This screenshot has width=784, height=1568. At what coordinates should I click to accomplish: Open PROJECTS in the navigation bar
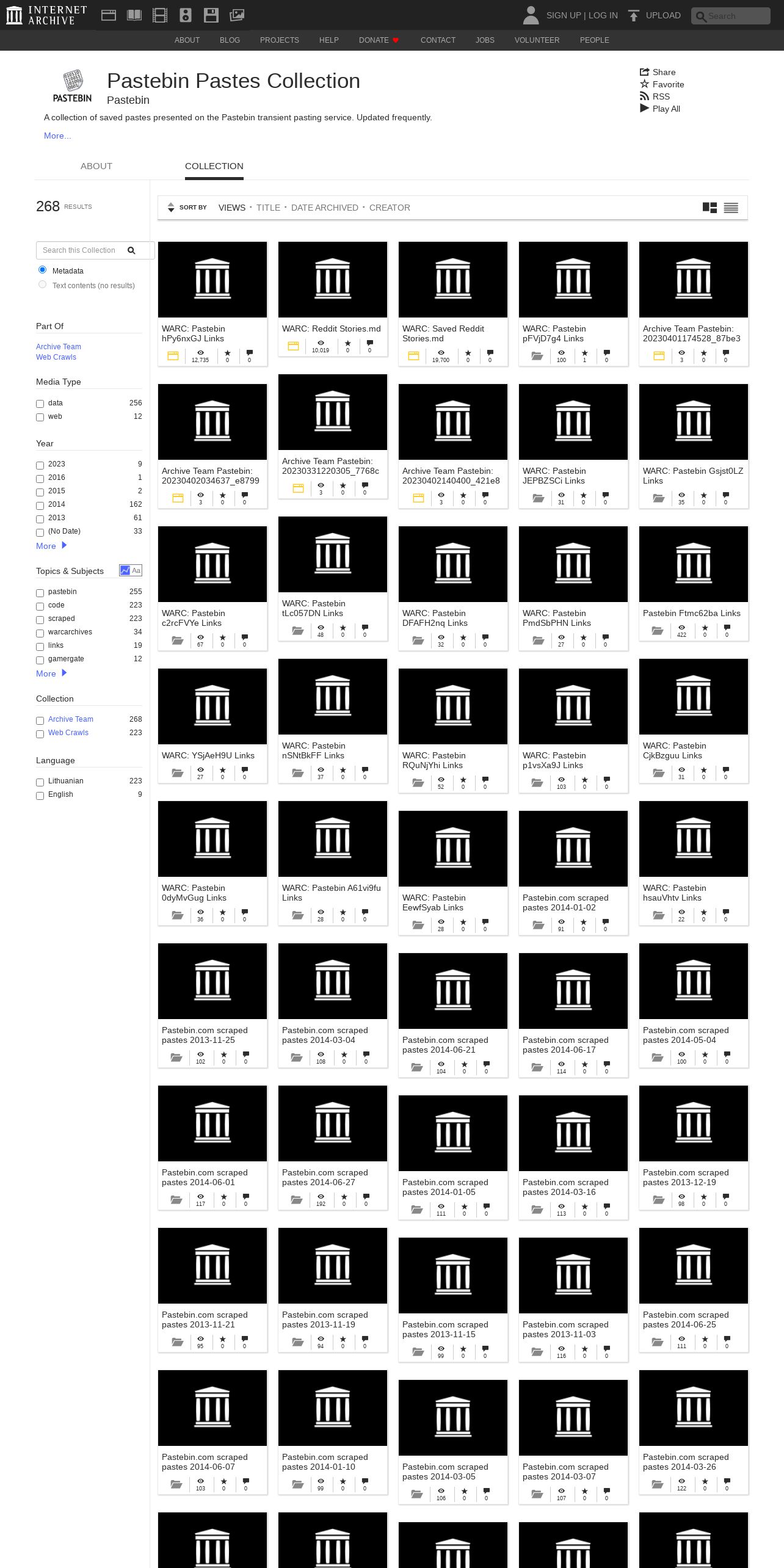[x=280, y=40]
